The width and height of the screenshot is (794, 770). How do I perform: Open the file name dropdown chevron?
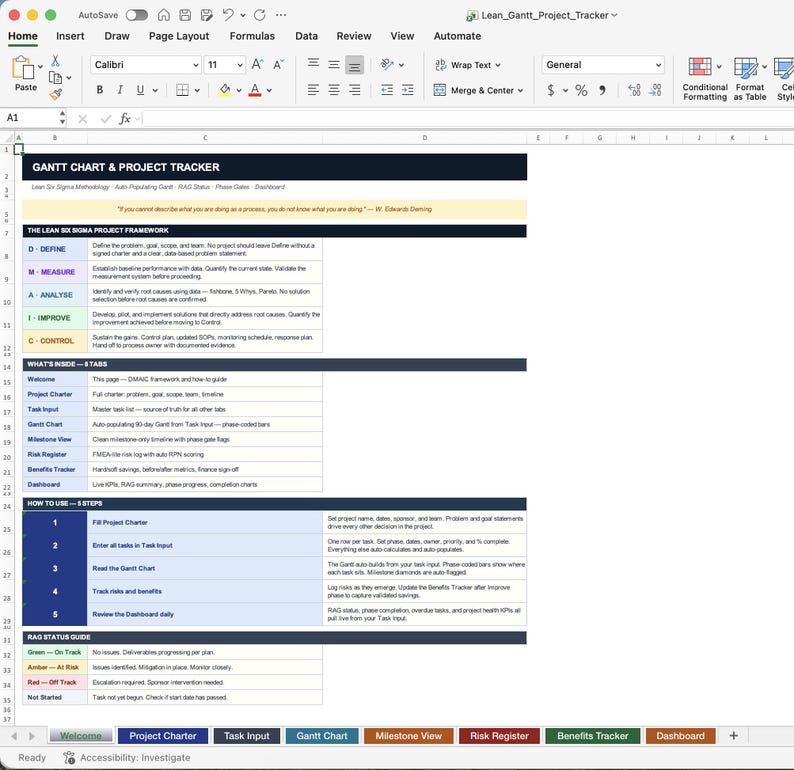point(614,15)
